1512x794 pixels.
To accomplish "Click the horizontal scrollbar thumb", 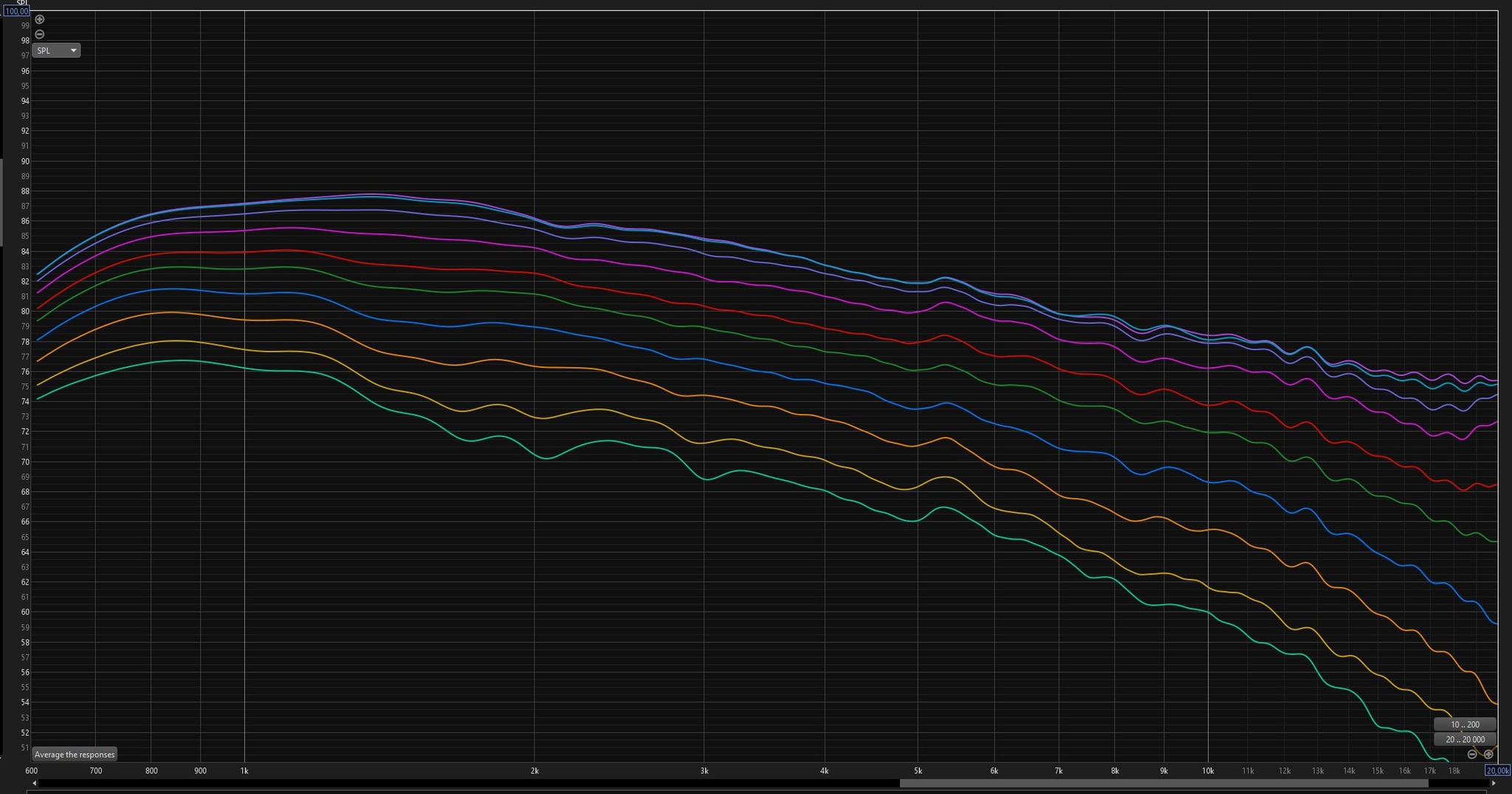I will [x=1164, y=783].
